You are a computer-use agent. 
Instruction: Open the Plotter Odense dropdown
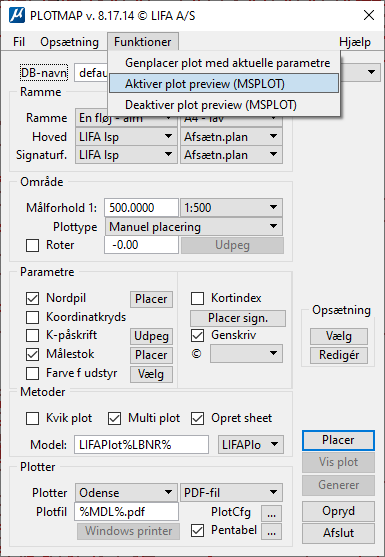126,492
